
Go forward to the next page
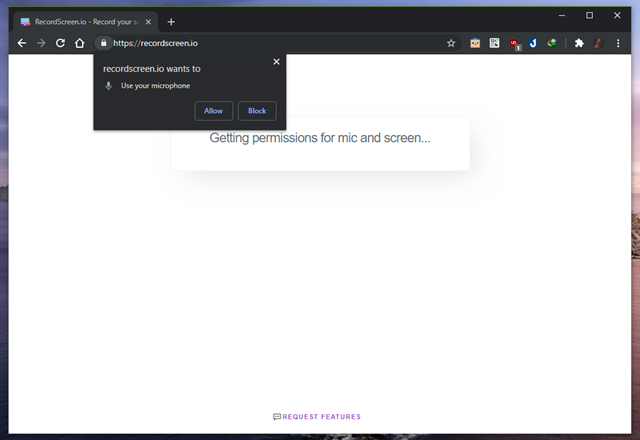click(41, 43)
